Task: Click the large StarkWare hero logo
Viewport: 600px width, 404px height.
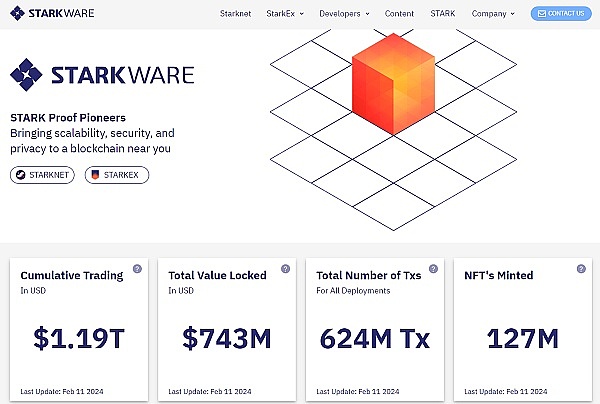Action: pos(102,75)
